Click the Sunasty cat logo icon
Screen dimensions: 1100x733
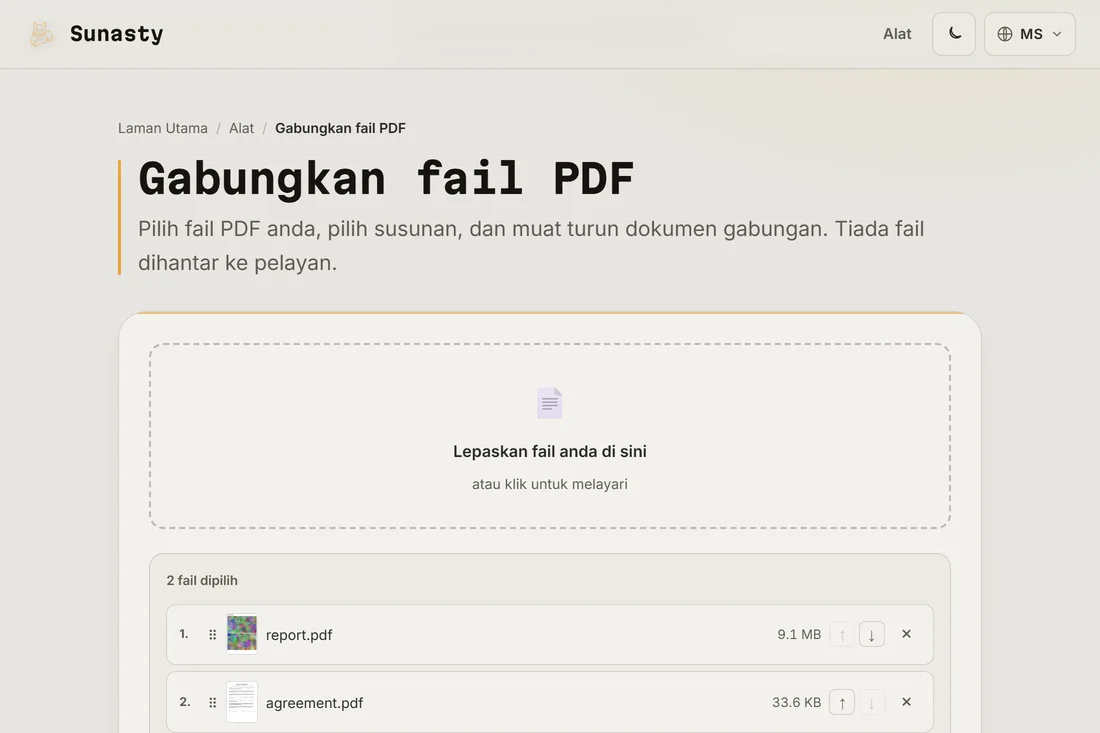pyautogui.click(x=41, y=34)
